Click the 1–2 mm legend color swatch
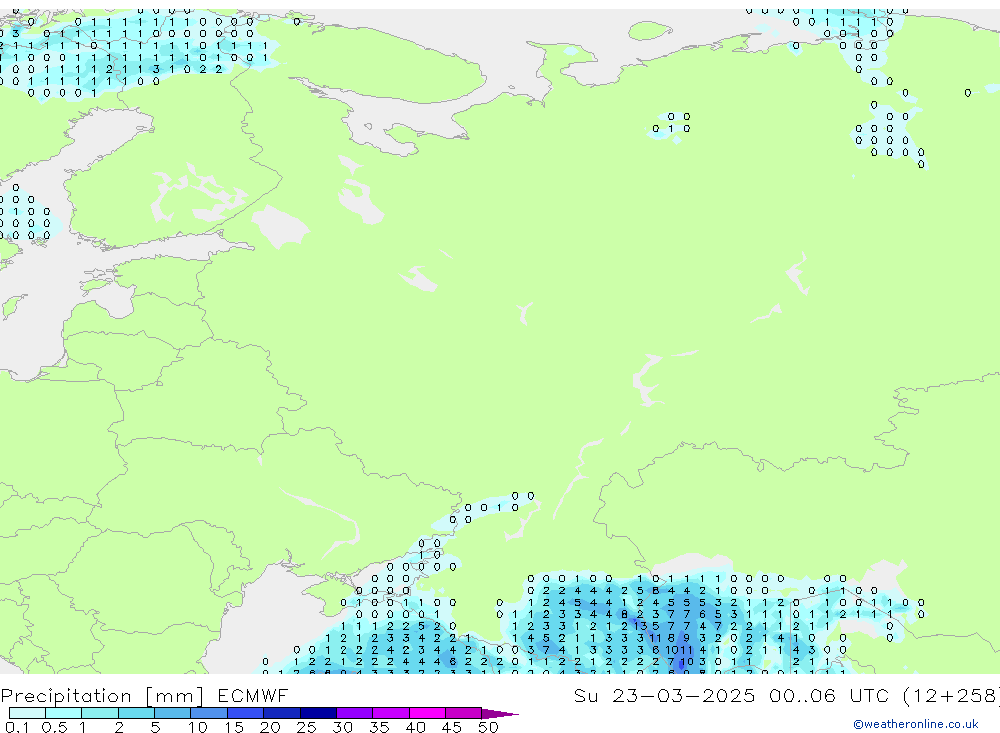 (100, 713)
